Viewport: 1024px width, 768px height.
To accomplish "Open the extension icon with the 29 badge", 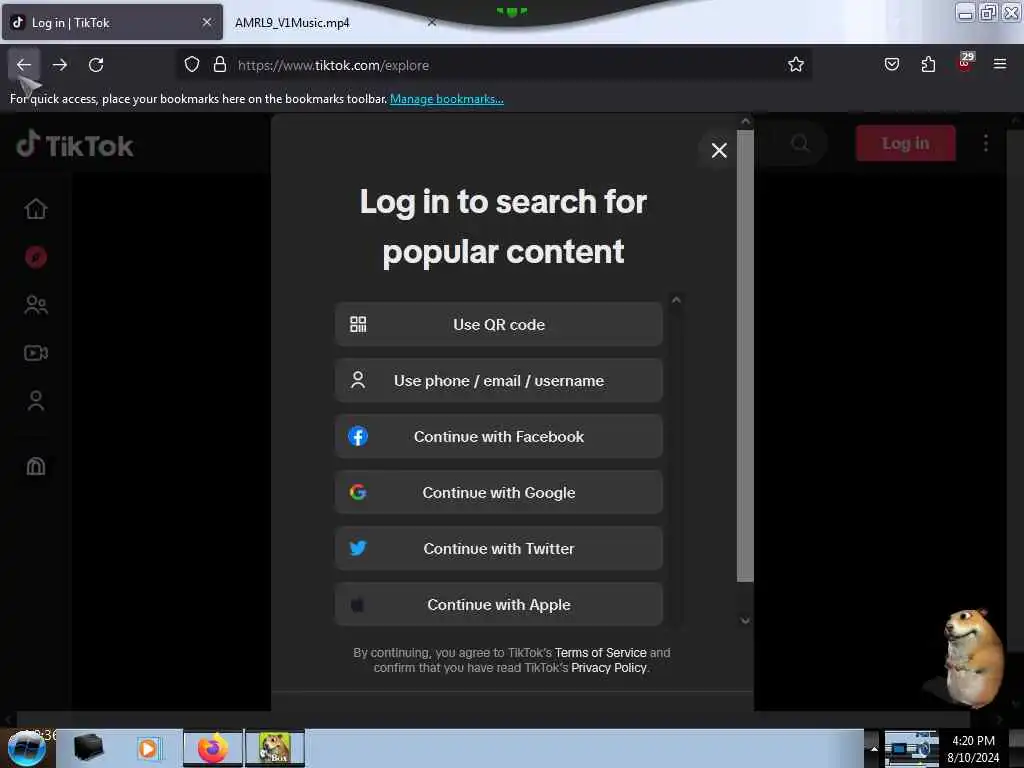I will click(965, 61).
